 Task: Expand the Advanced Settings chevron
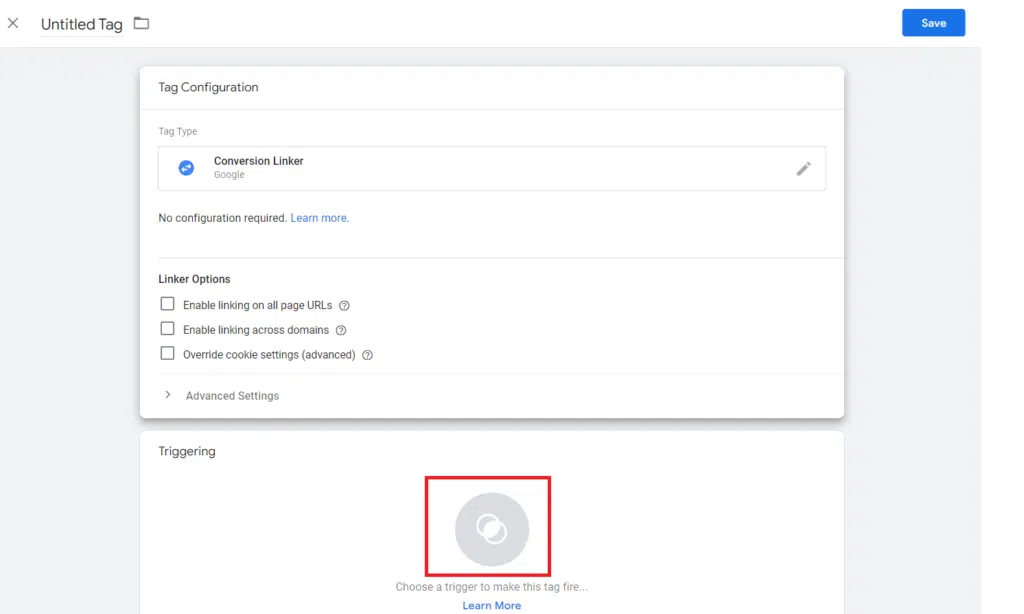pos(168,395)
